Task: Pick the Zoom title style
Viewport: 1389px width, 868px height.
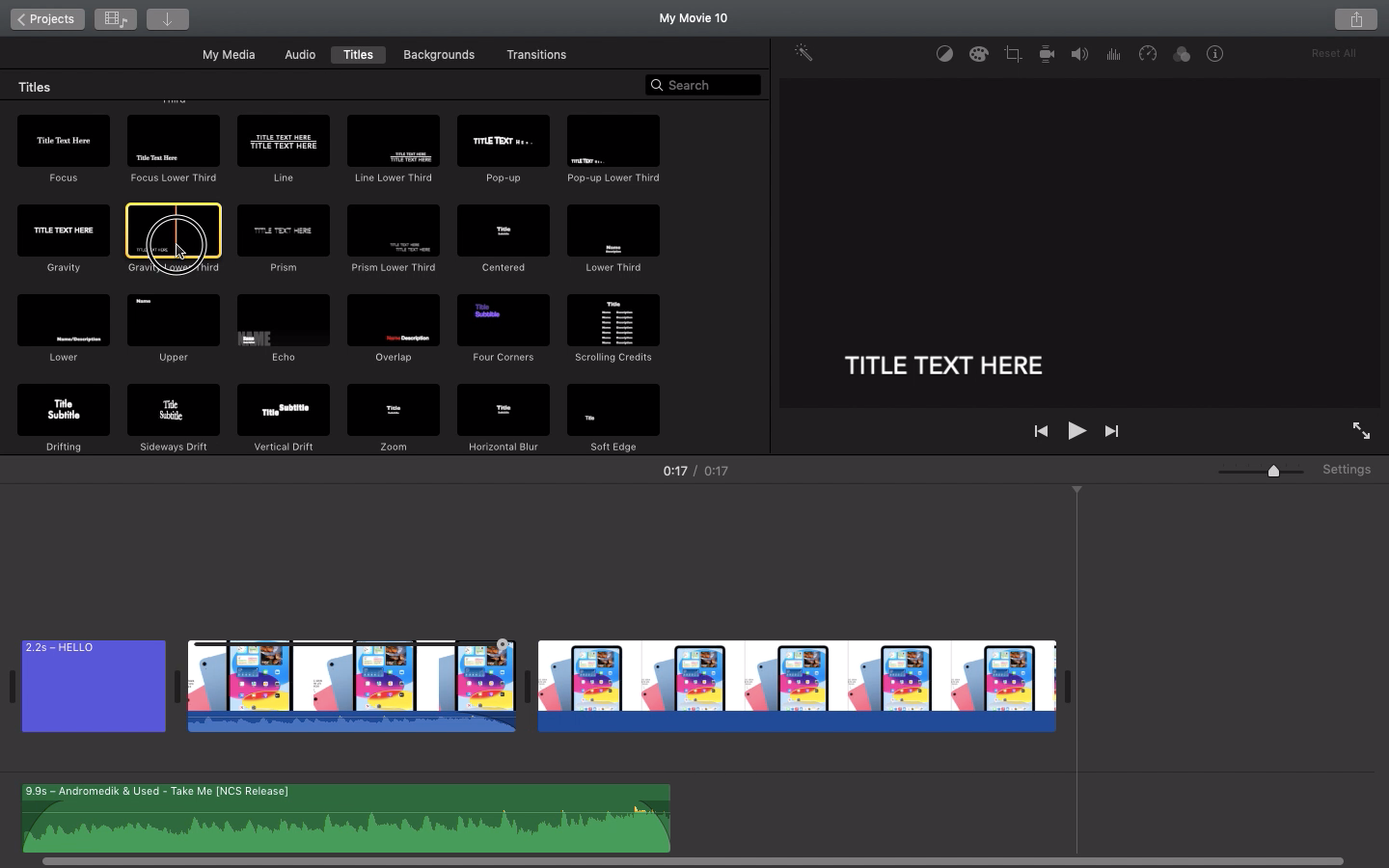Action: click(x=394, y=410)
